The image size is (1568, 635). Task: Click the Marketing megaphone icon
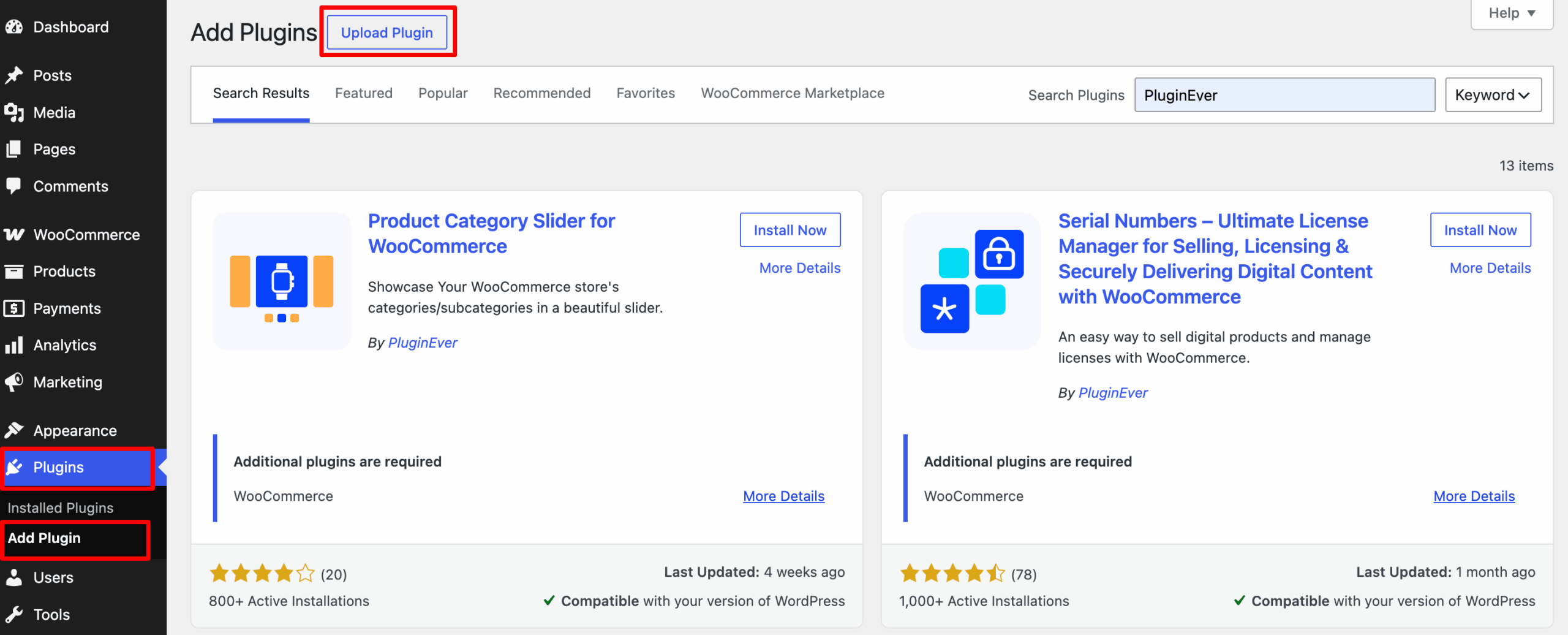14,382
